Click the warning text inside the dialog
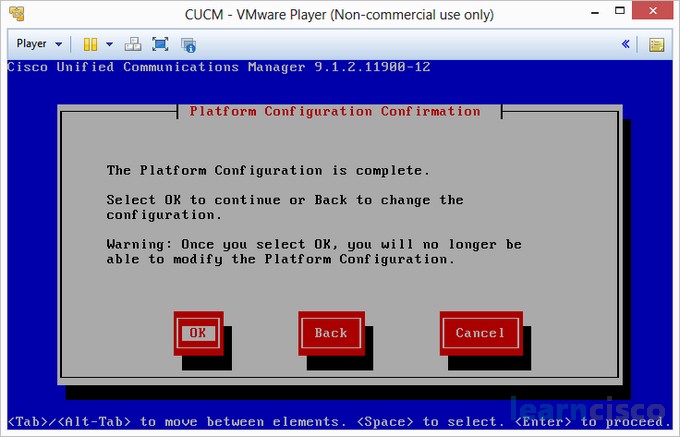 pyautogui.click(x=314, y=252)
